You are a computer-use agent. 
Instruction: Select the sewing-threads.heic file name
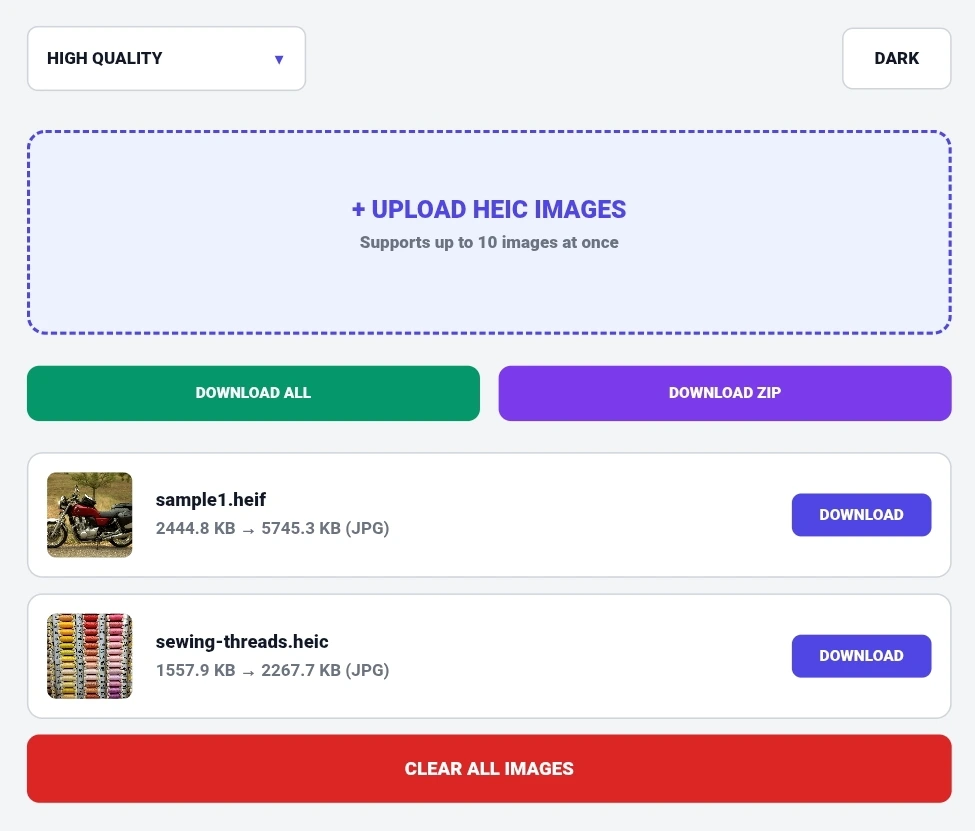coord(242,641)
